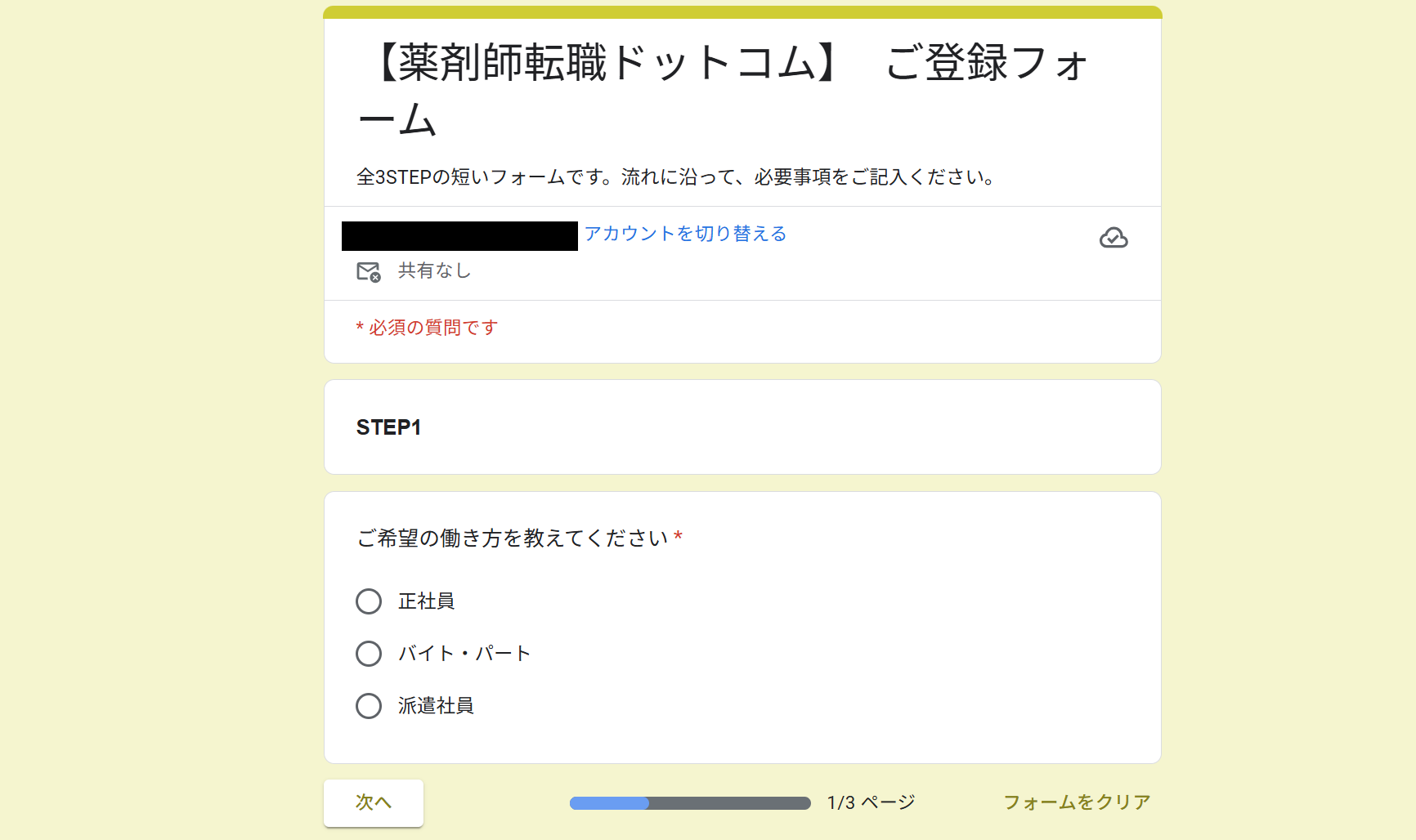1416x840 pixels.
Task: Click the page progress bar
Action: point(689,803)
